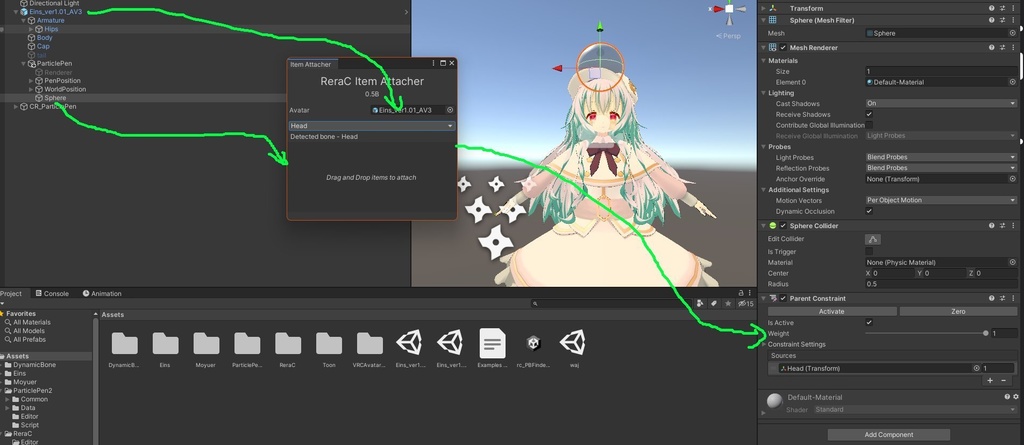Select the Item Attacher window tab
The image size is (1024, 445).
coord(311,64)
